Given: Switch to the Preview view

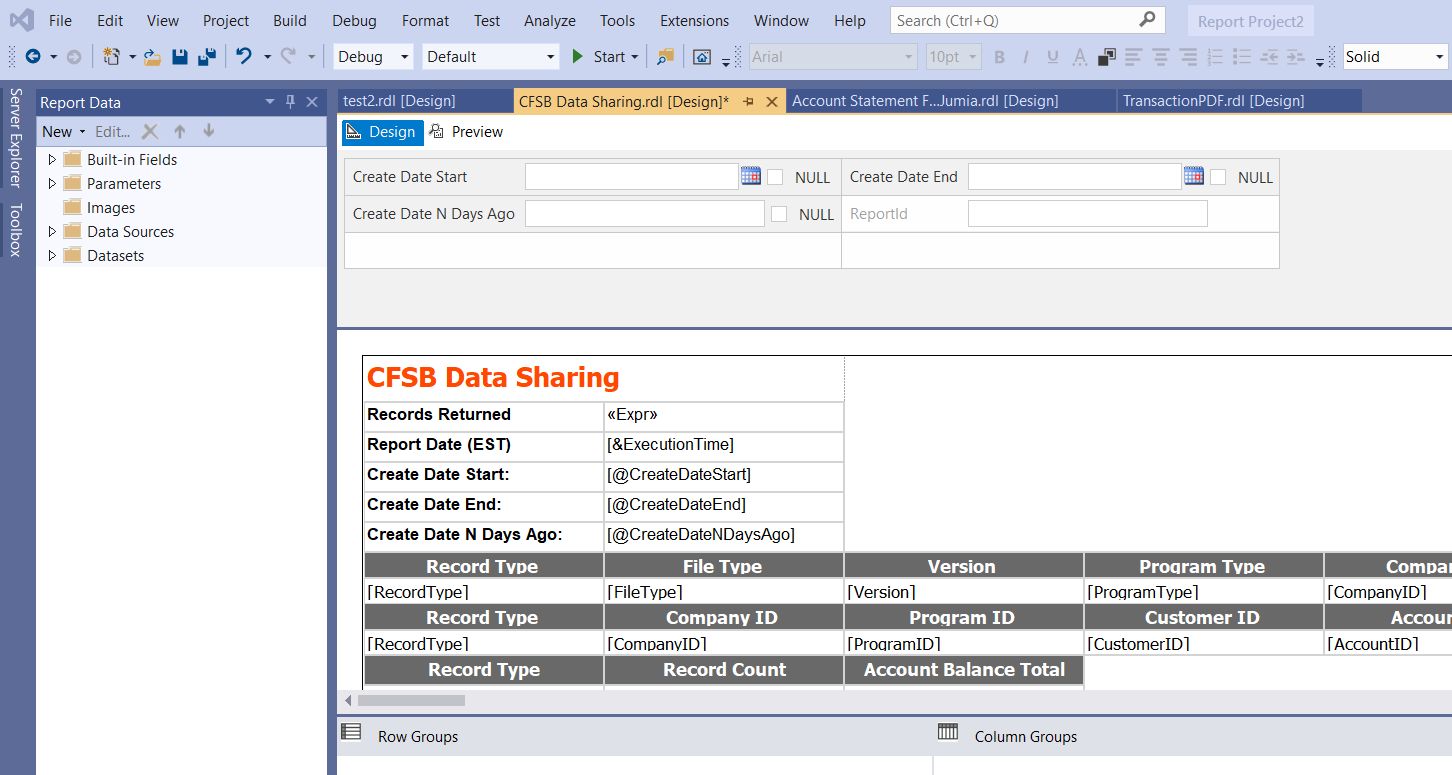Looking at the screenshot, I should [466, 132].
